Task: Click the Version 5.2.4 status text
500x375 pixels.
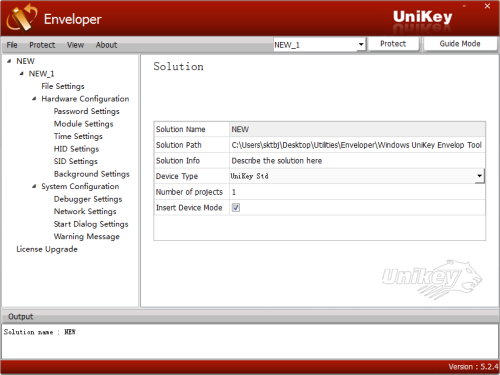Action: pyautogui.click(x=473, y=367)
